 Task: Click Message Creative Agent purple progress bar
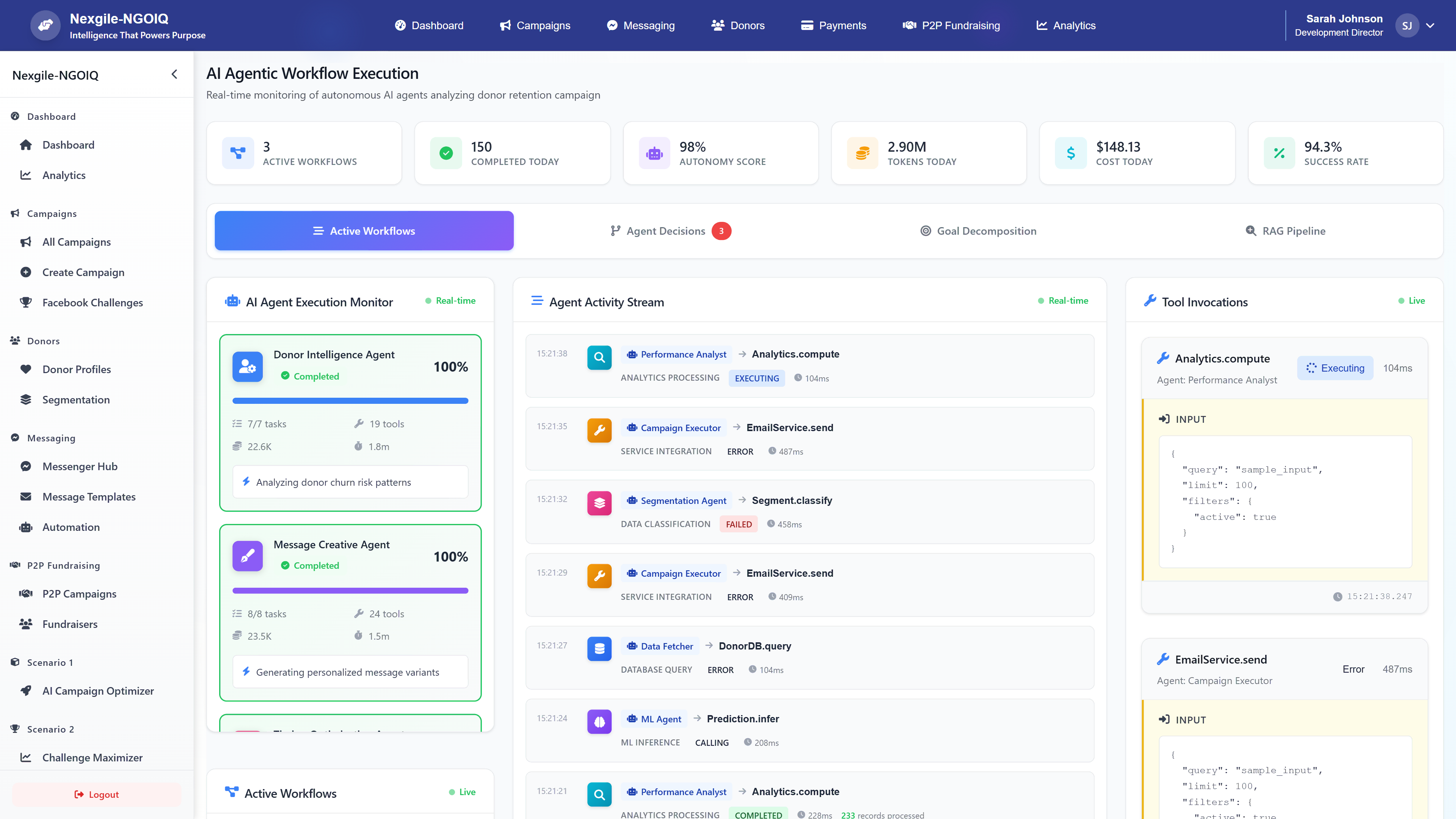tap(350, 591)
